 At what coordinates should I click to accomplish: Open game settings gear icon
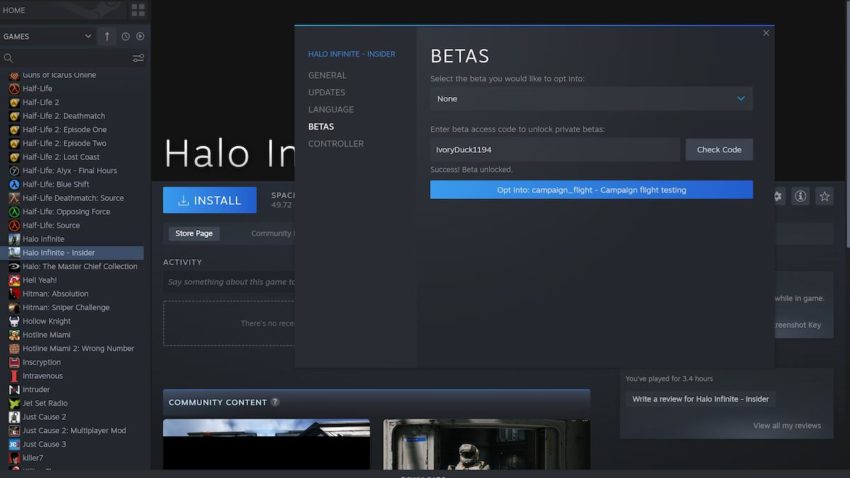tap(778, 196)
